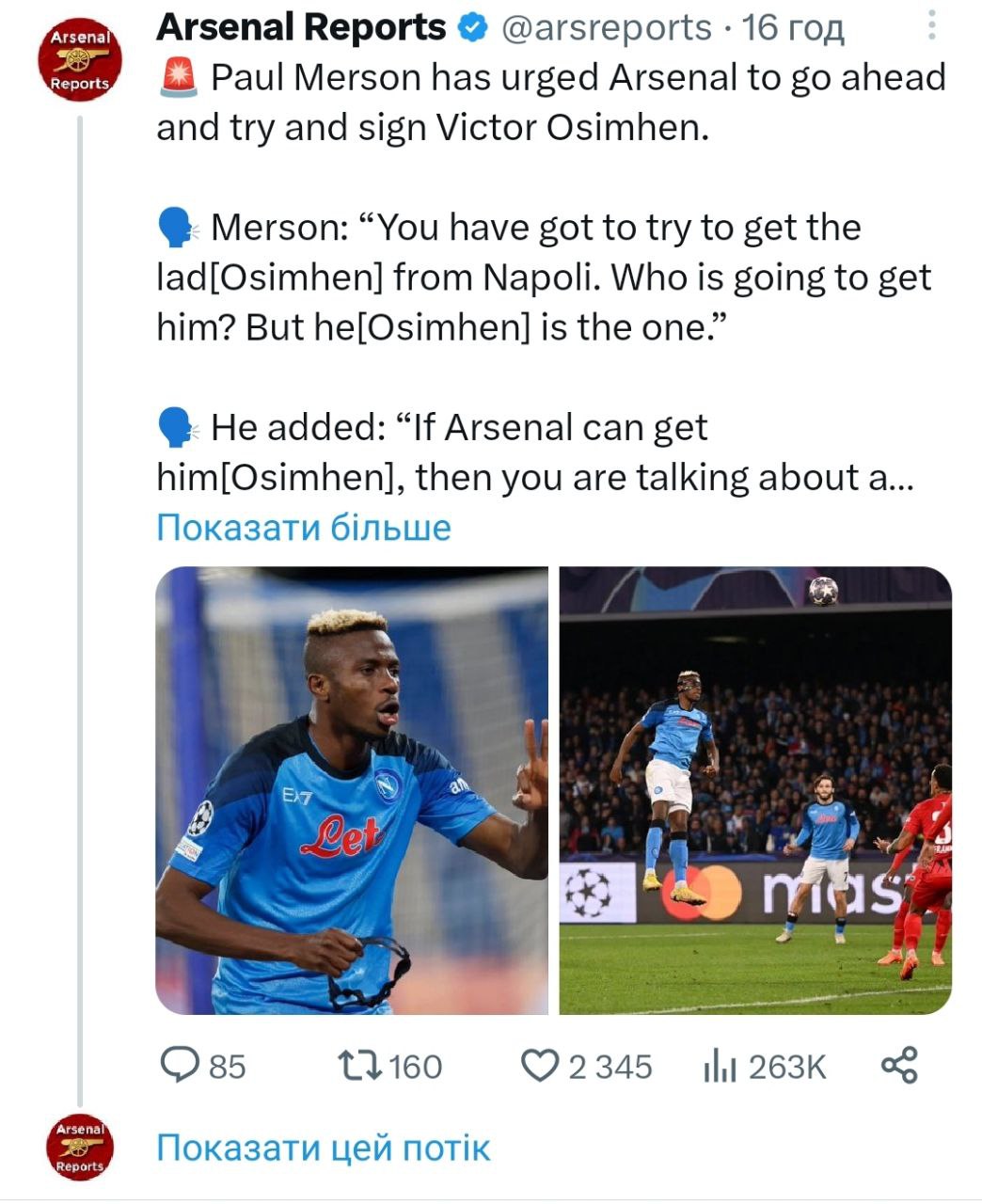Click the speaking head emoji before "Merson:"
982x1204 pixels.
coord(177,228)
